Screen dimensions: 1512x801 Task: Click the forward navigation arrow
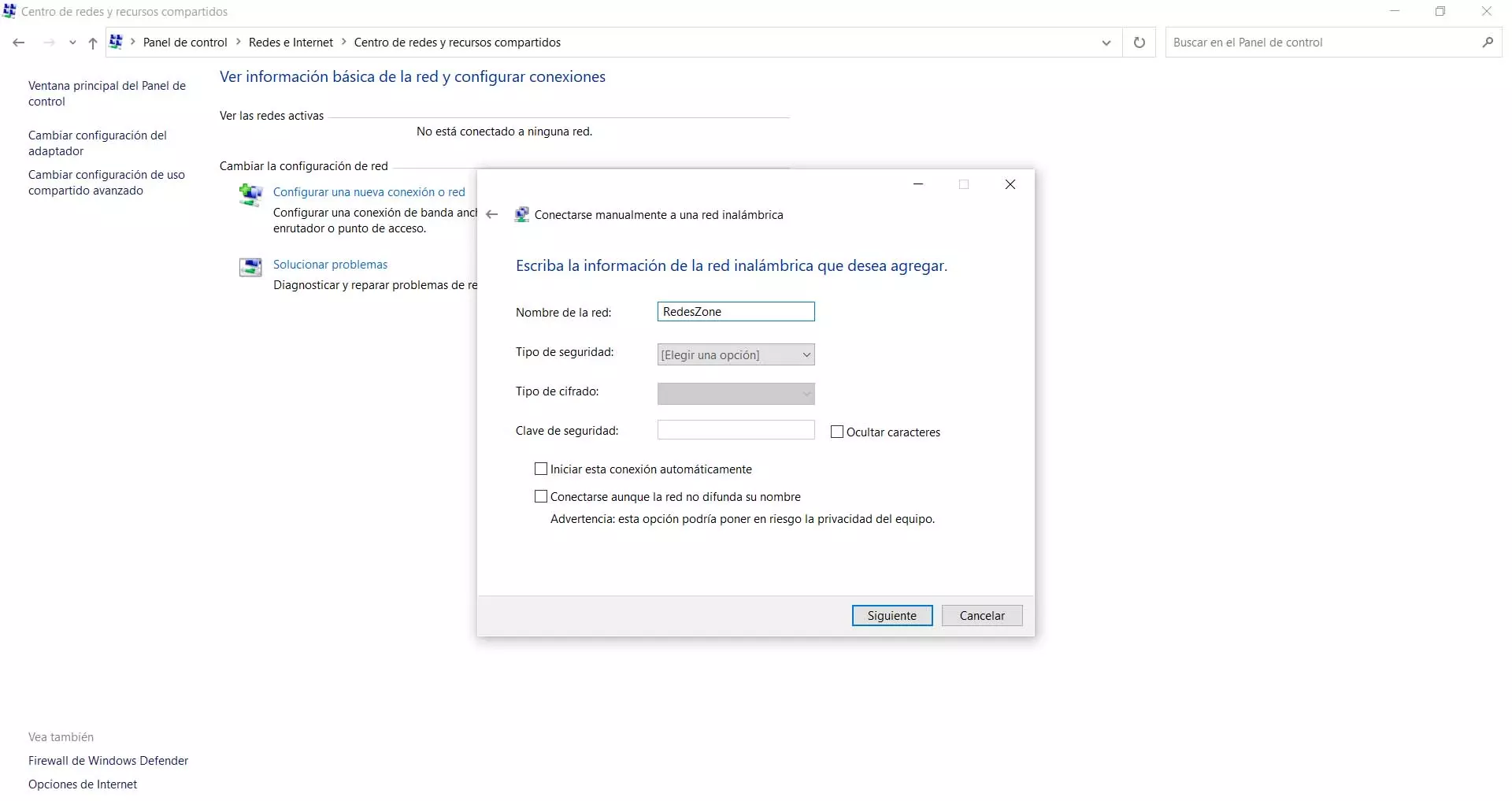coord(49,43)
